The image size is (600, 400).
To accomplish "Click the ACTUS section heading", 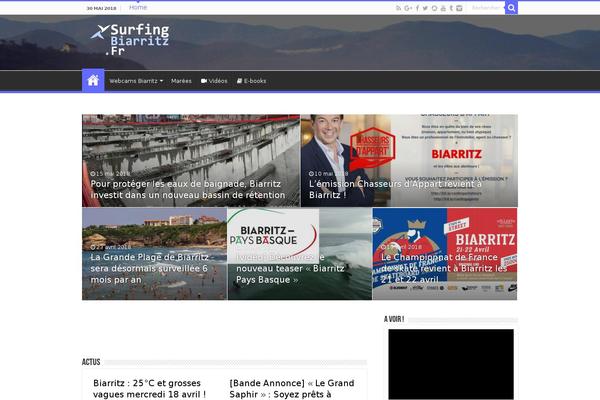I will pos(91,362).
